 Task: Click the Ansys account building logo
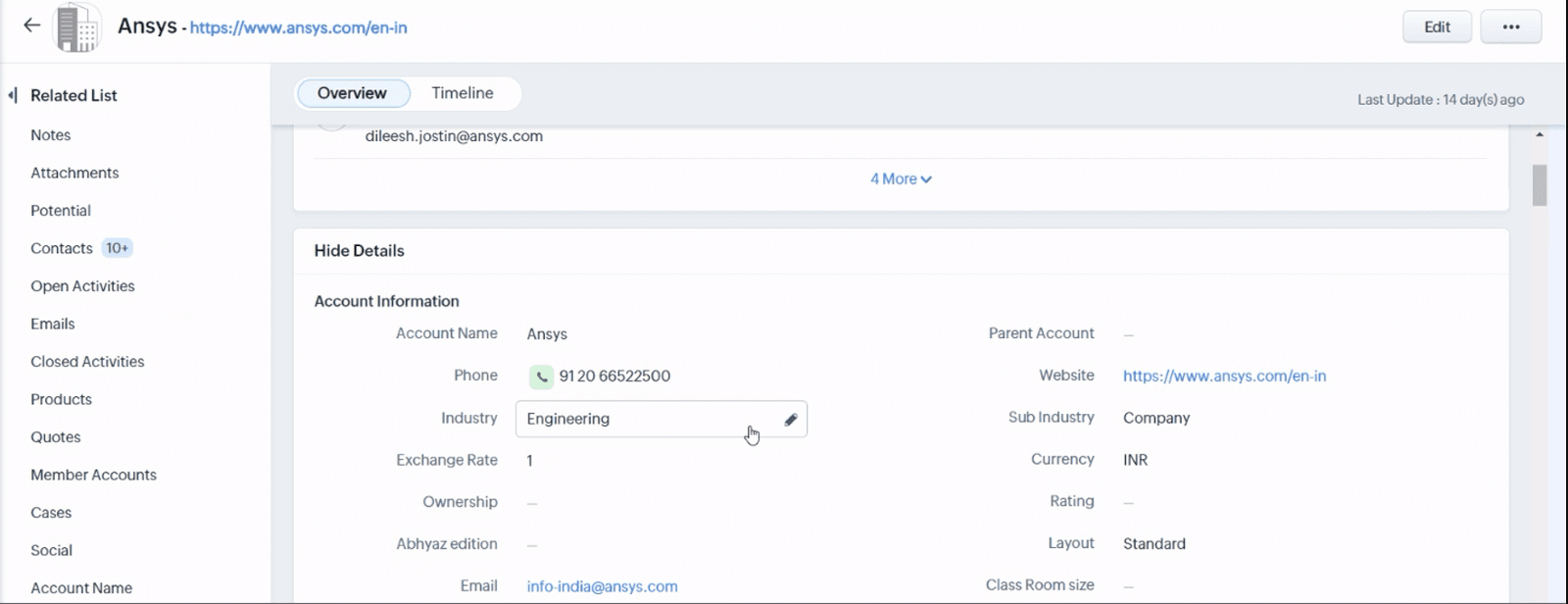[x=76, y=27]
